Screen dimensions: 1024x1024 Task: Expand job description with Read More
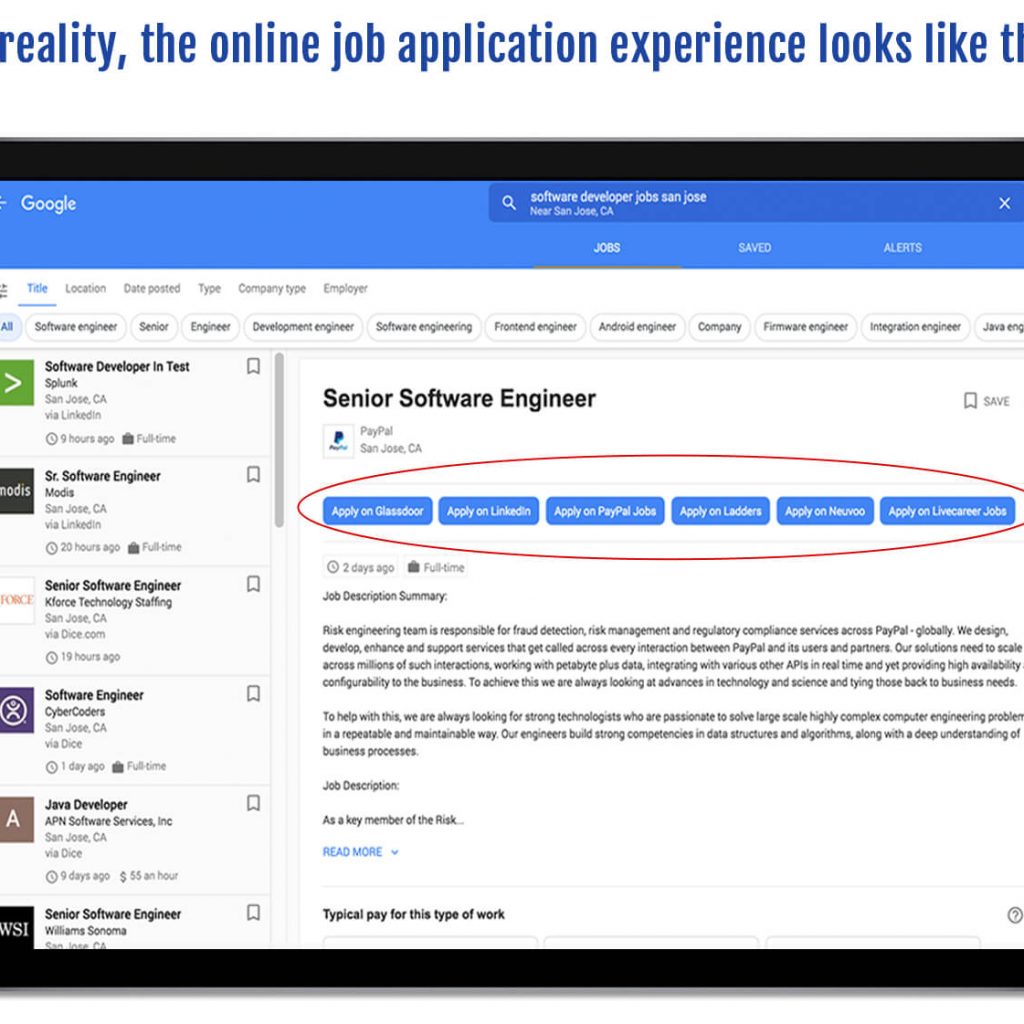click(x=360, y=852)
